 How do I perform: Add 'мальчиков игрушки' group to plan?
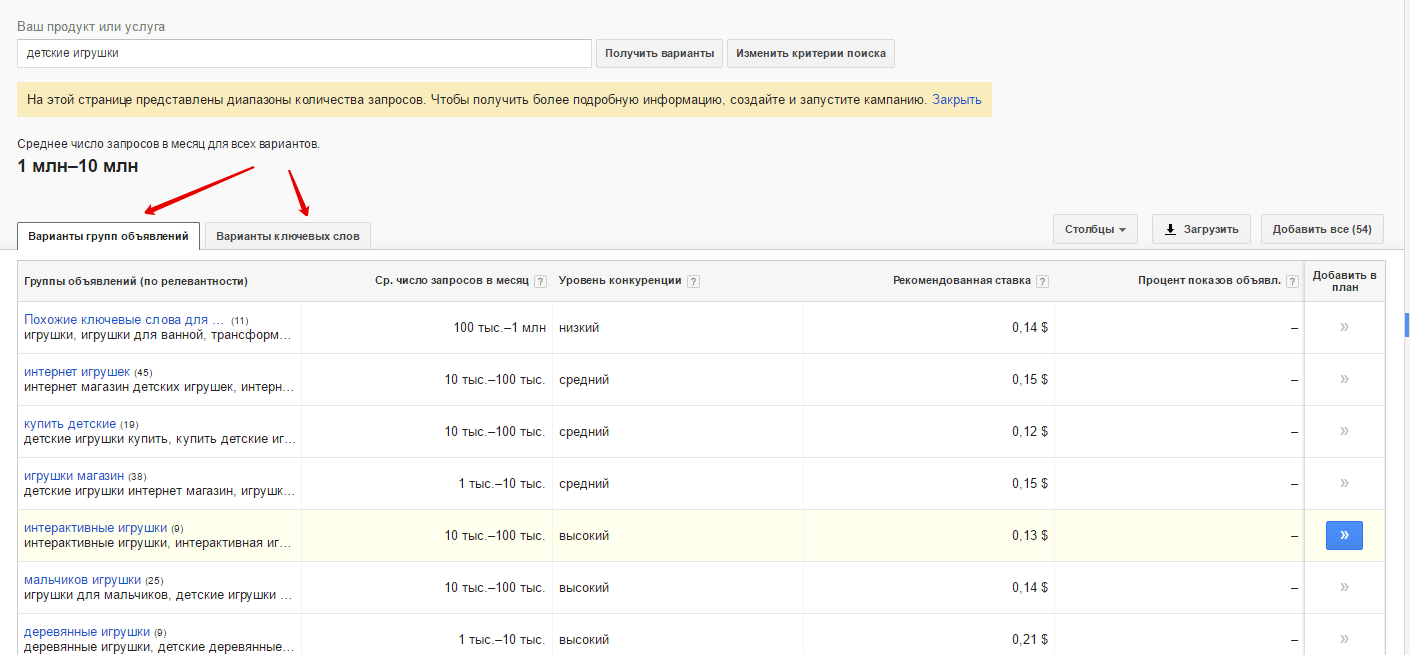(x=1344, y=587)
